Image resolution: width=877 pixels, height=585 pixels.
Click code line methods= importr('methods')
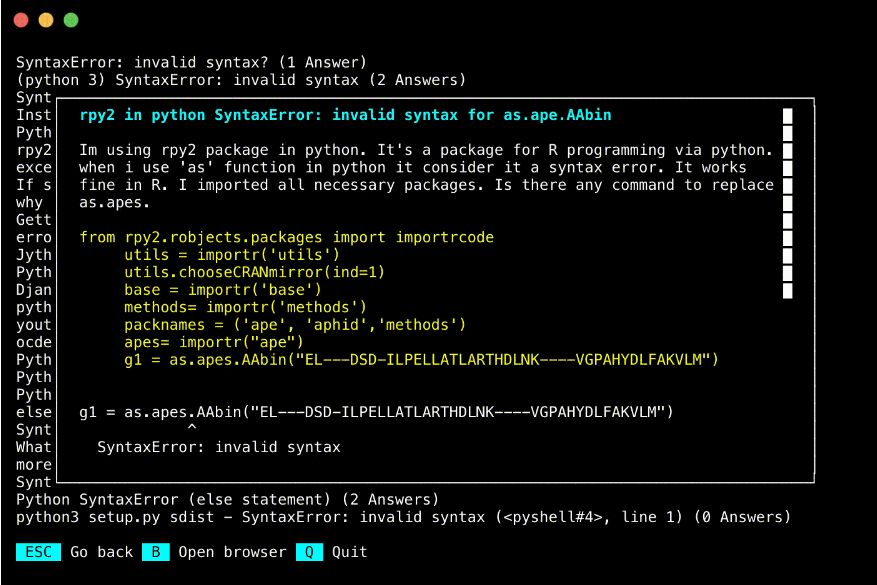coord(245,307)
